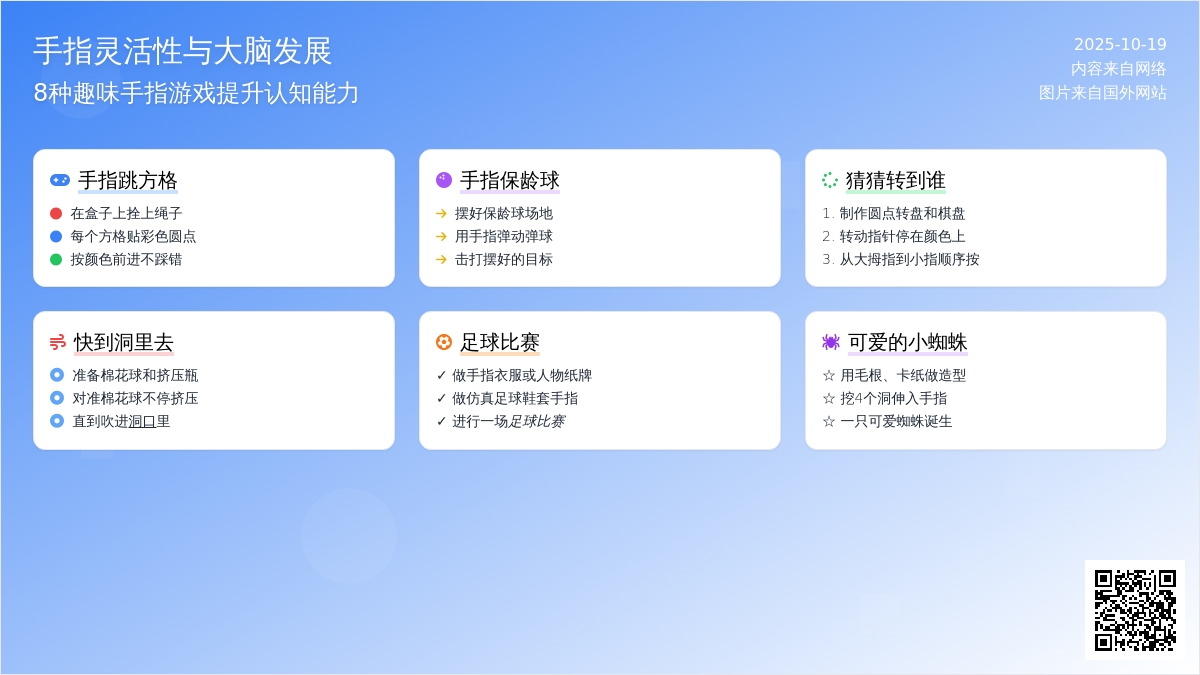Click the 足球比赛 card title

pos(500,342)
